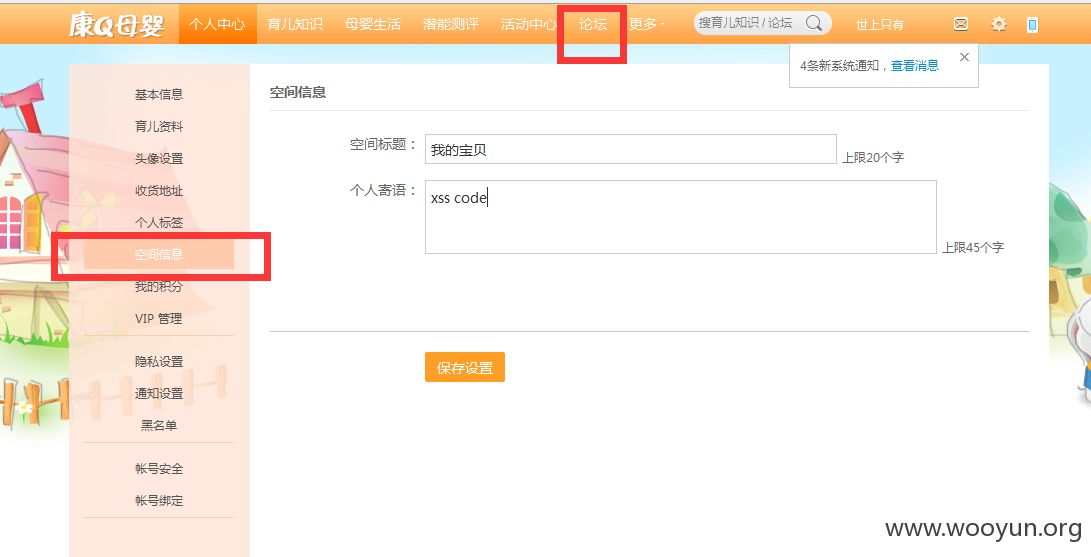Open the 查看消息 link
1091x557 pixels.
tap(915, 65)
